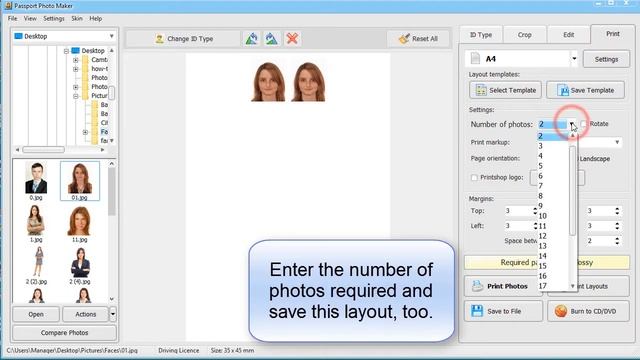Collapse the Pictur folder tree node
The height and width of the screenshot is (360, 640).
76,96
